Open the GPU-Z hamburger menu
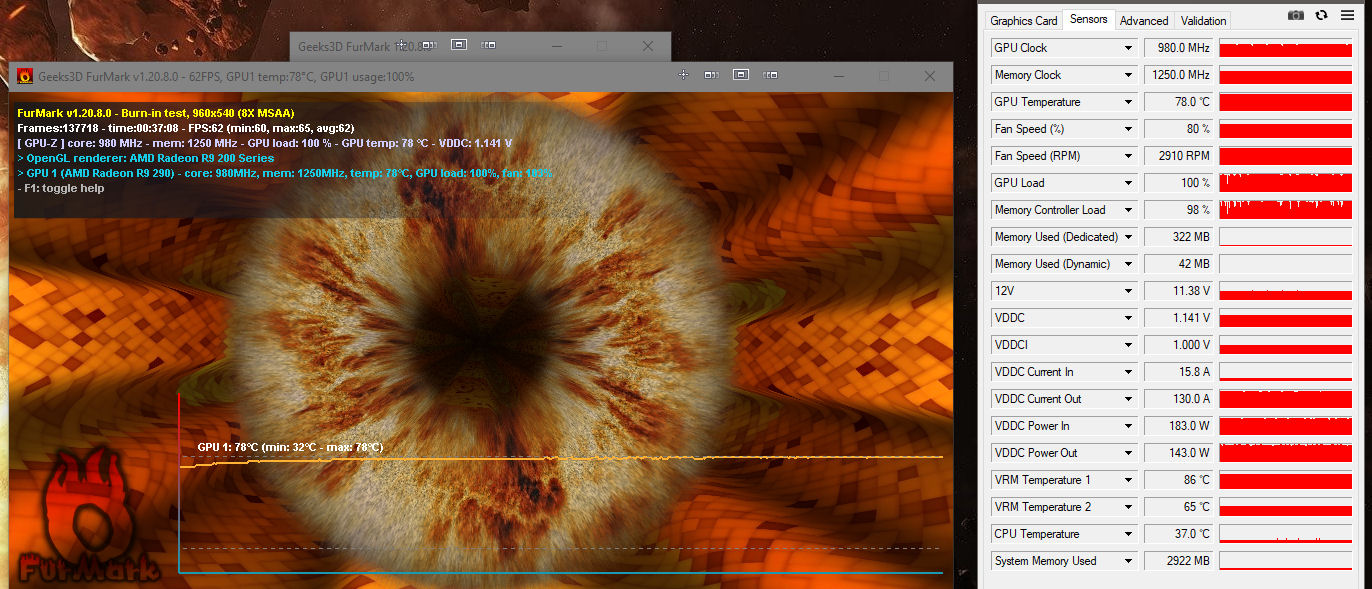1372x589 pixels. 1347,15
